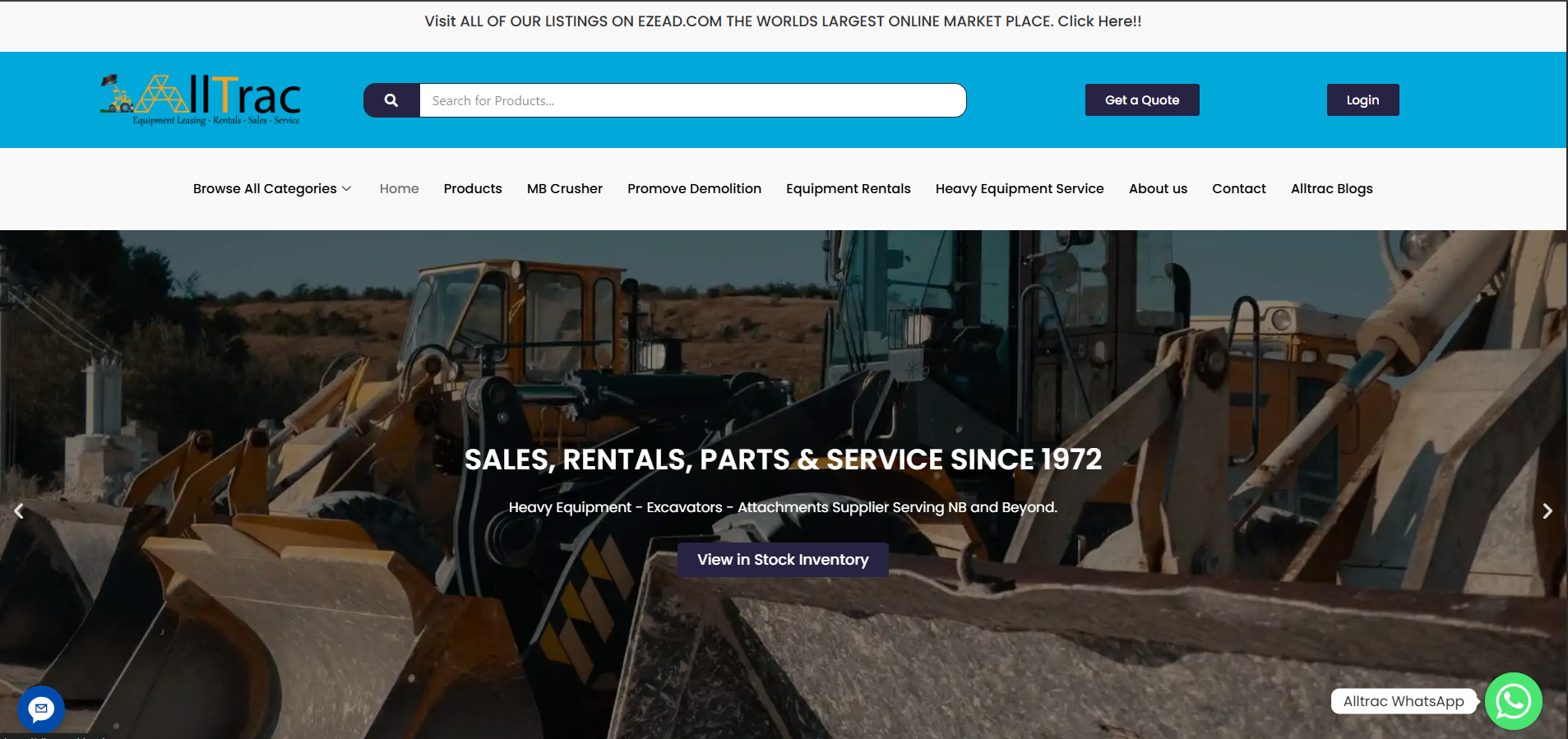1568x739 pixels.
Task: Go to the previous slide arrow
Action: (x=19, y=511)
